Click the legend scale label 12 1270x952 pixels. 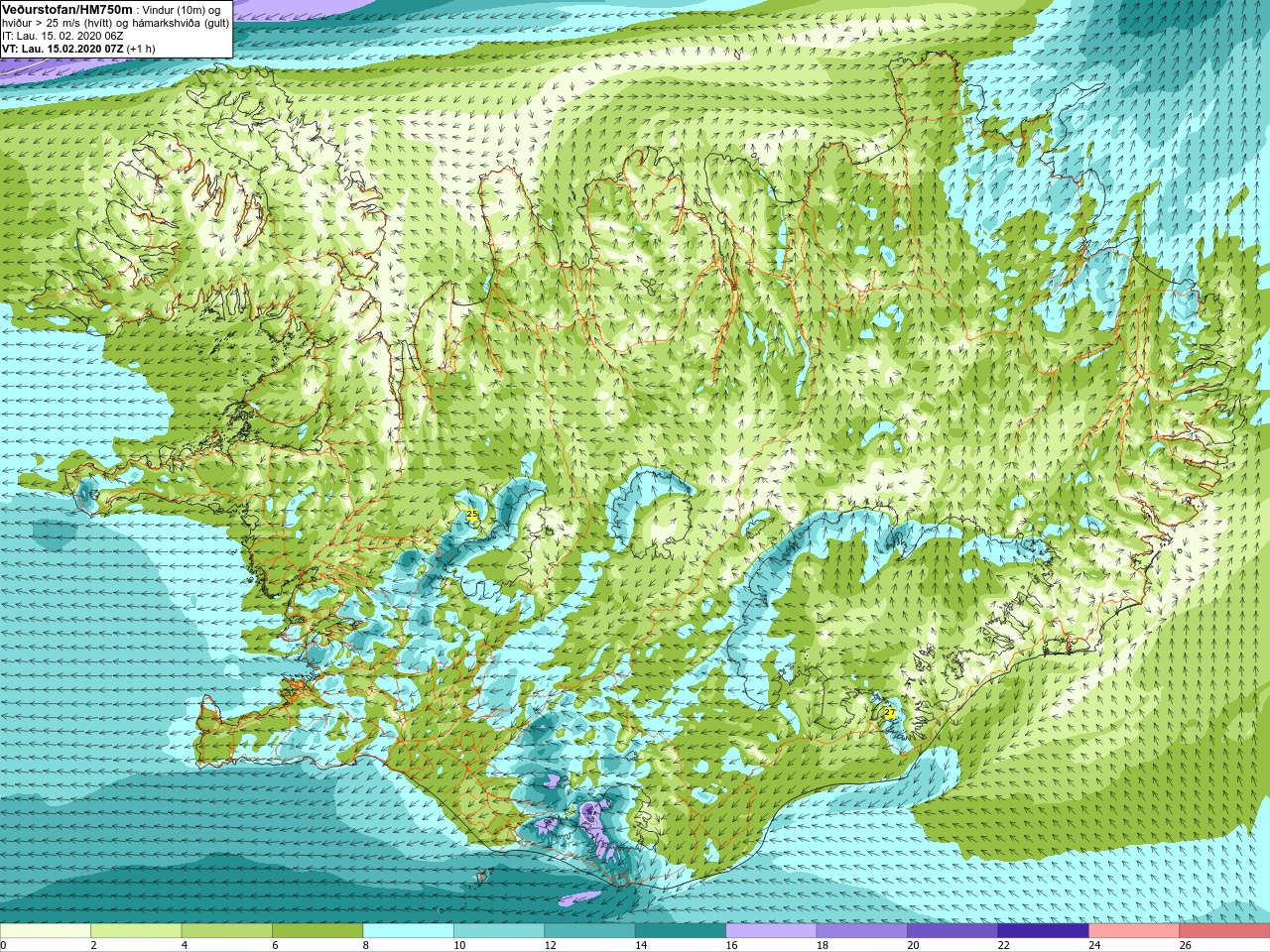(x=551, y=945)
